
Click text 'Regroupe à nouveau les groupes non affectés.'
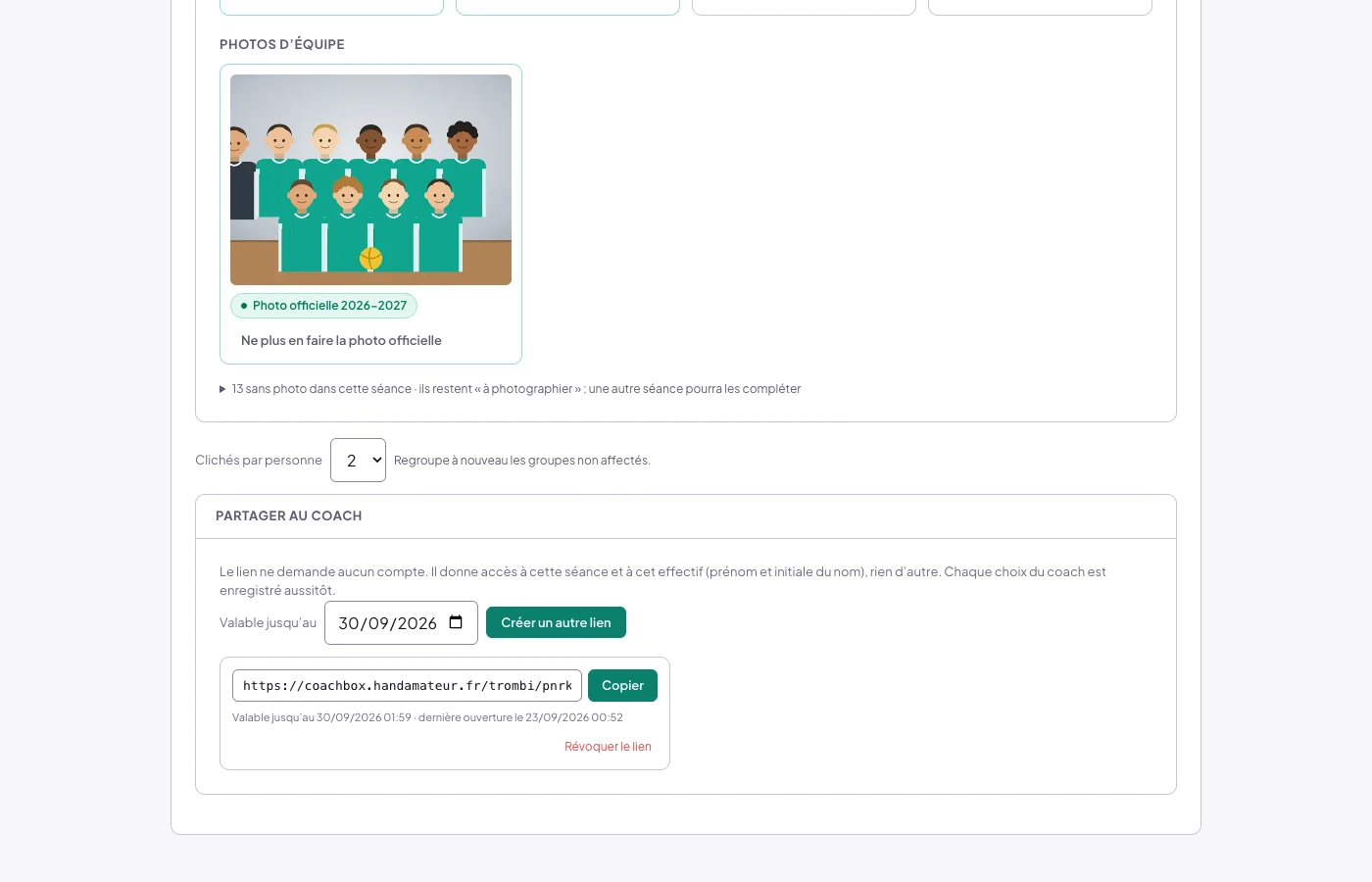(x=522, y=460)
